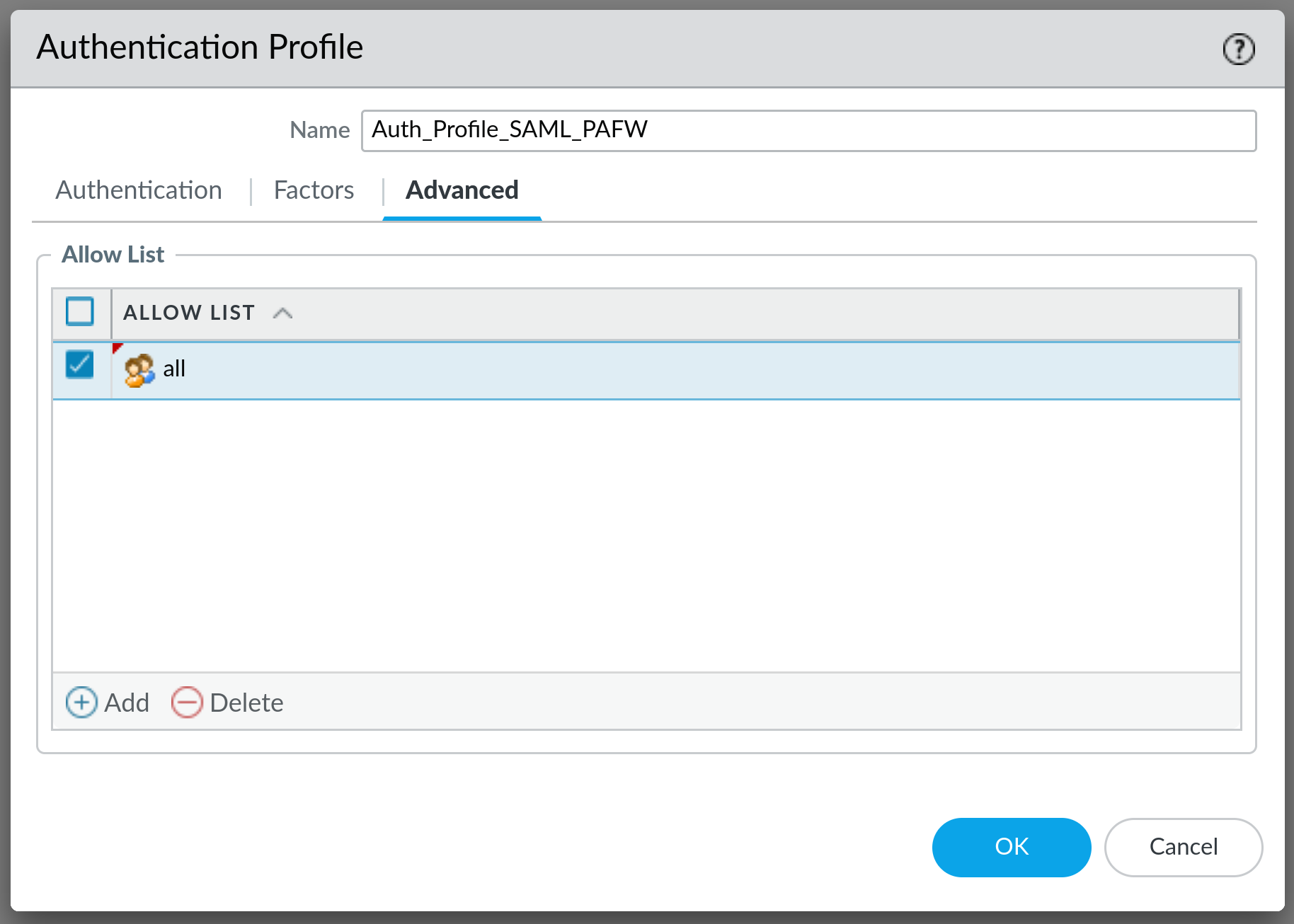
Task: Click the Add link to insert an allow entry
Action: point(126,703)
